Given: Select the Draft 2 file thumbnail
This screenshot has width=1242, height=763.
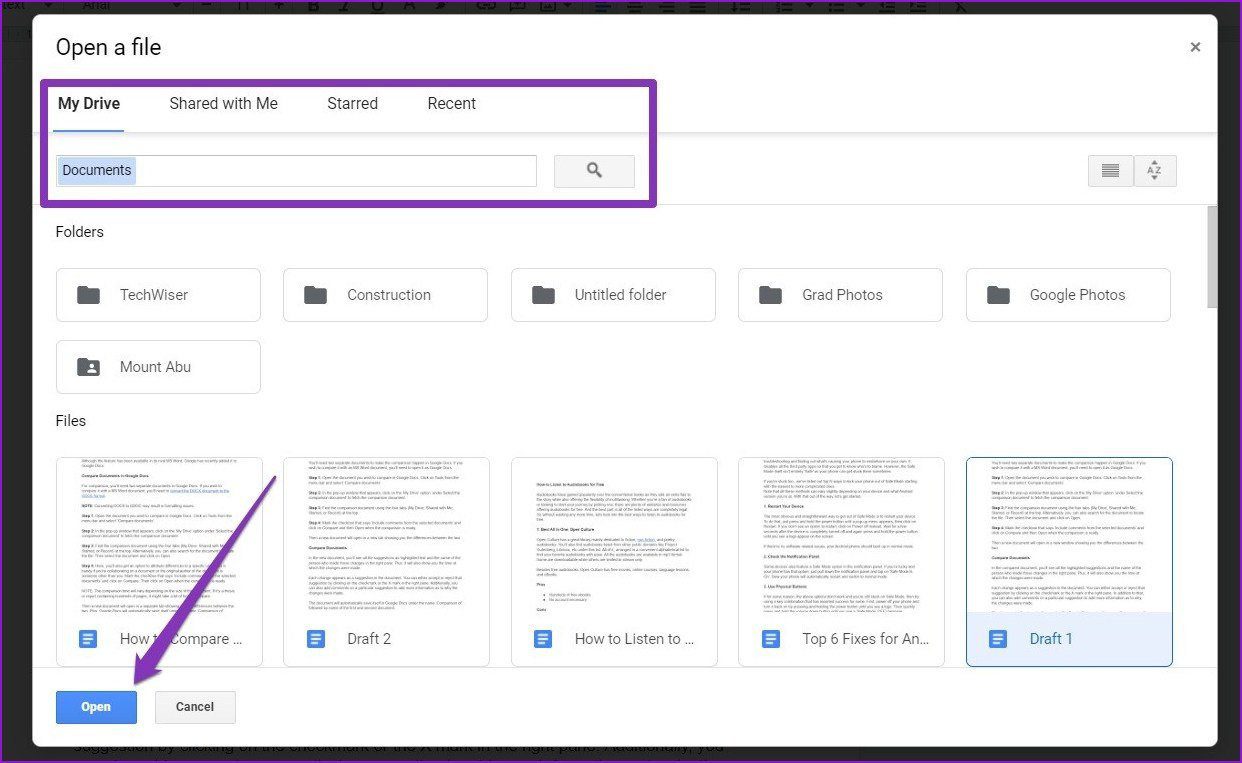Looking at the screenshot, I should pos(386,562).
